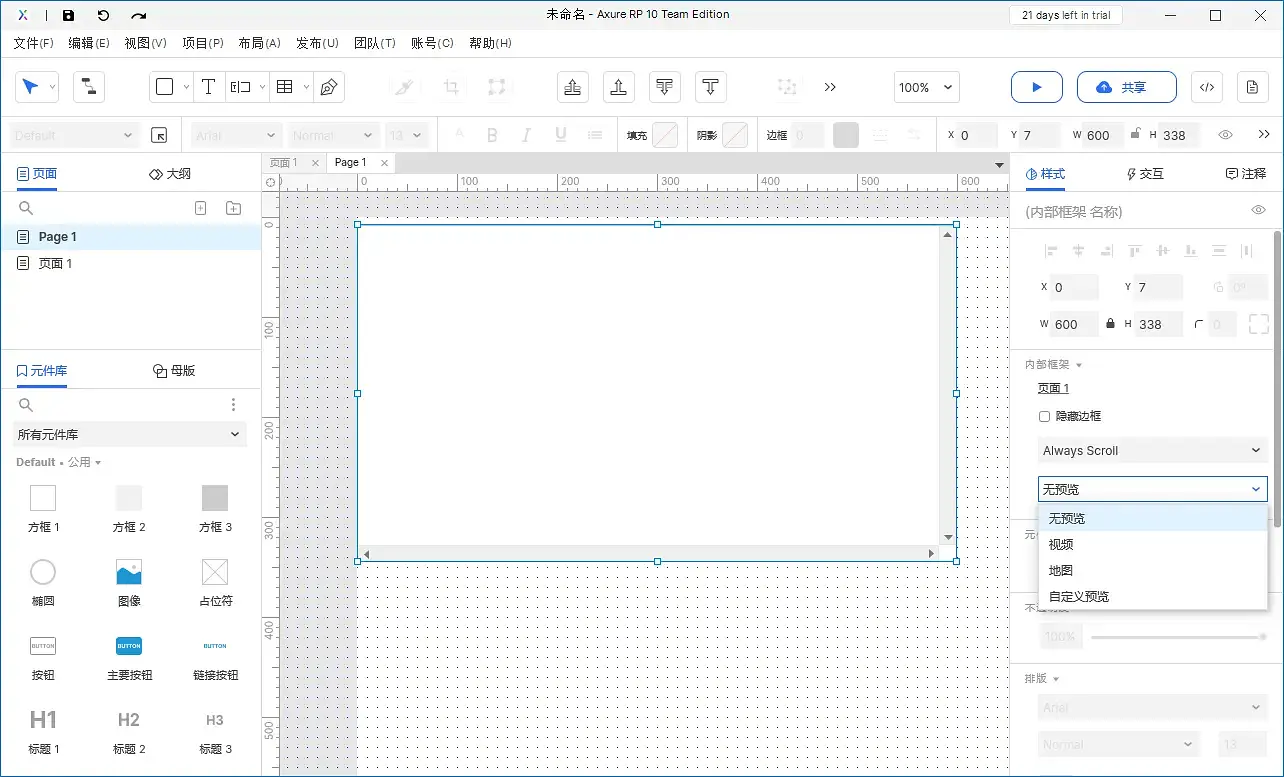This screenshot has width=1284, height=777.
Task: Toggle the 隐藏边框 checkbox
Action: click(x=1044, y=416)
